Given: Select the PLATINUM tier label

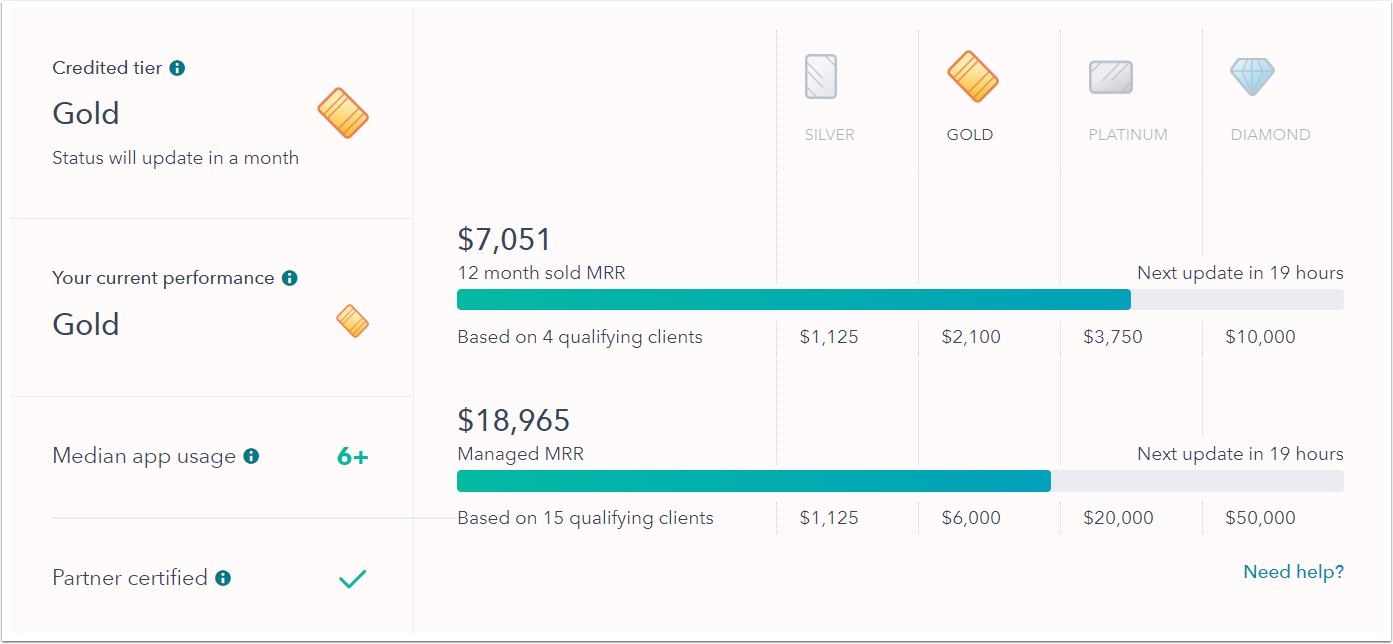Looking at the screenshot, I should point(1128,135).
